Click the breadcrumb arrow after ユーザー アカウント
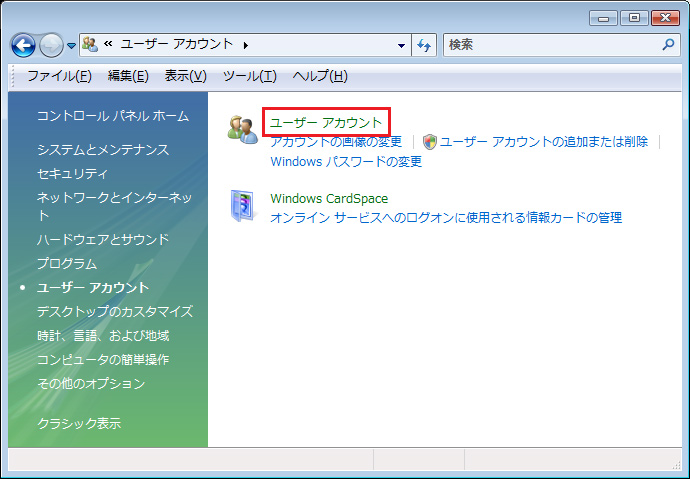Viewport: 690px width, 479px height. pyautogui.click(x=246, y=45)
